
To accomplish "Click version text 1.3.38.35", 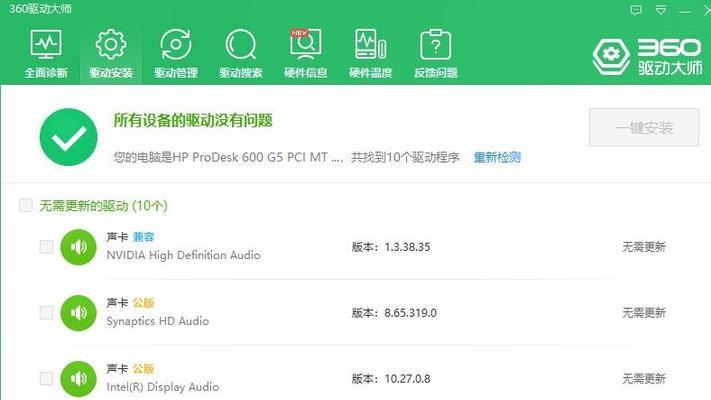I will 407,247.
